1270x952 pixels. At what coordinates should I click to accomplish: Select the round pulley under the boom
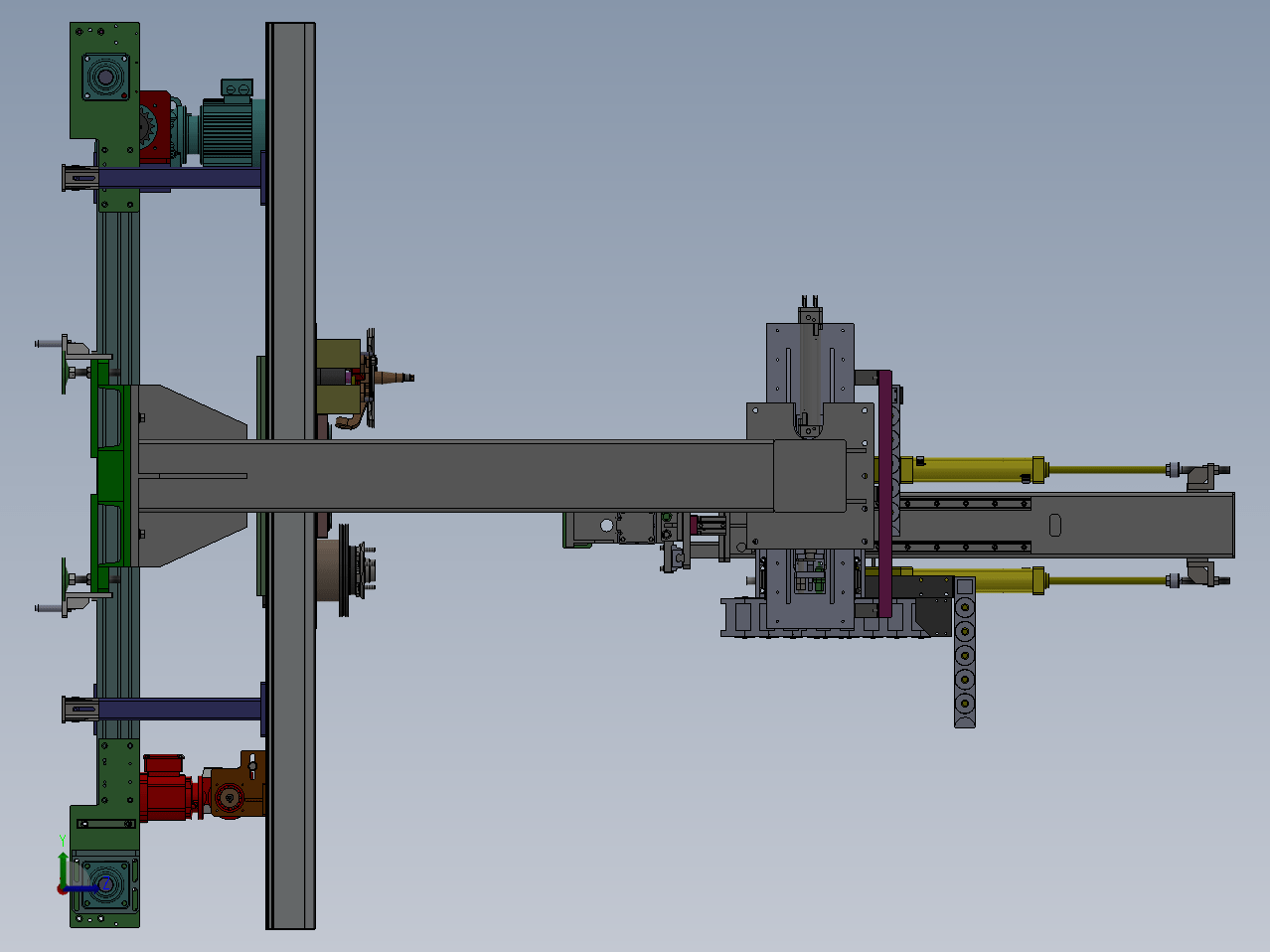tap(343, 571)
